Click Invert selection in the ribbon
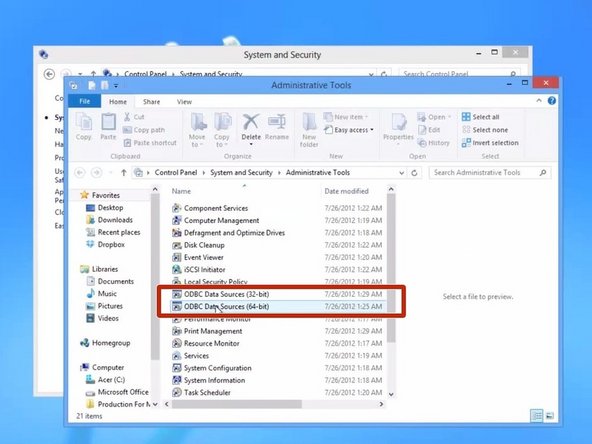 (x=490, y=143)
